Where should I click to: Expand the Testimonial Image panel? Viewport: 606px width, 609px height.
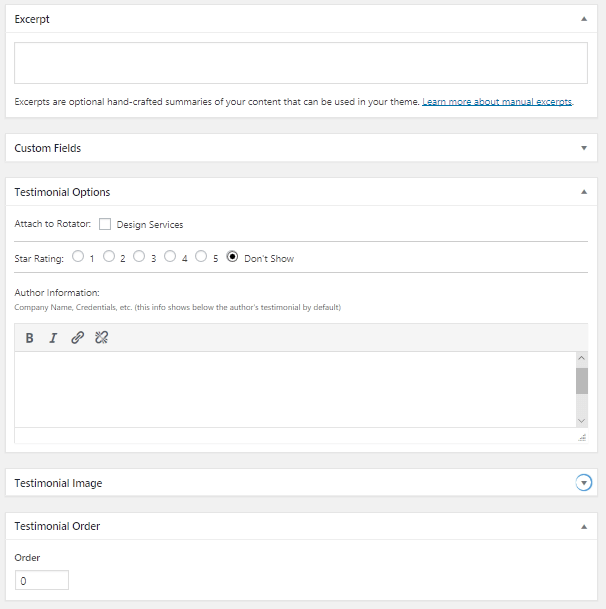pos(584,483)
